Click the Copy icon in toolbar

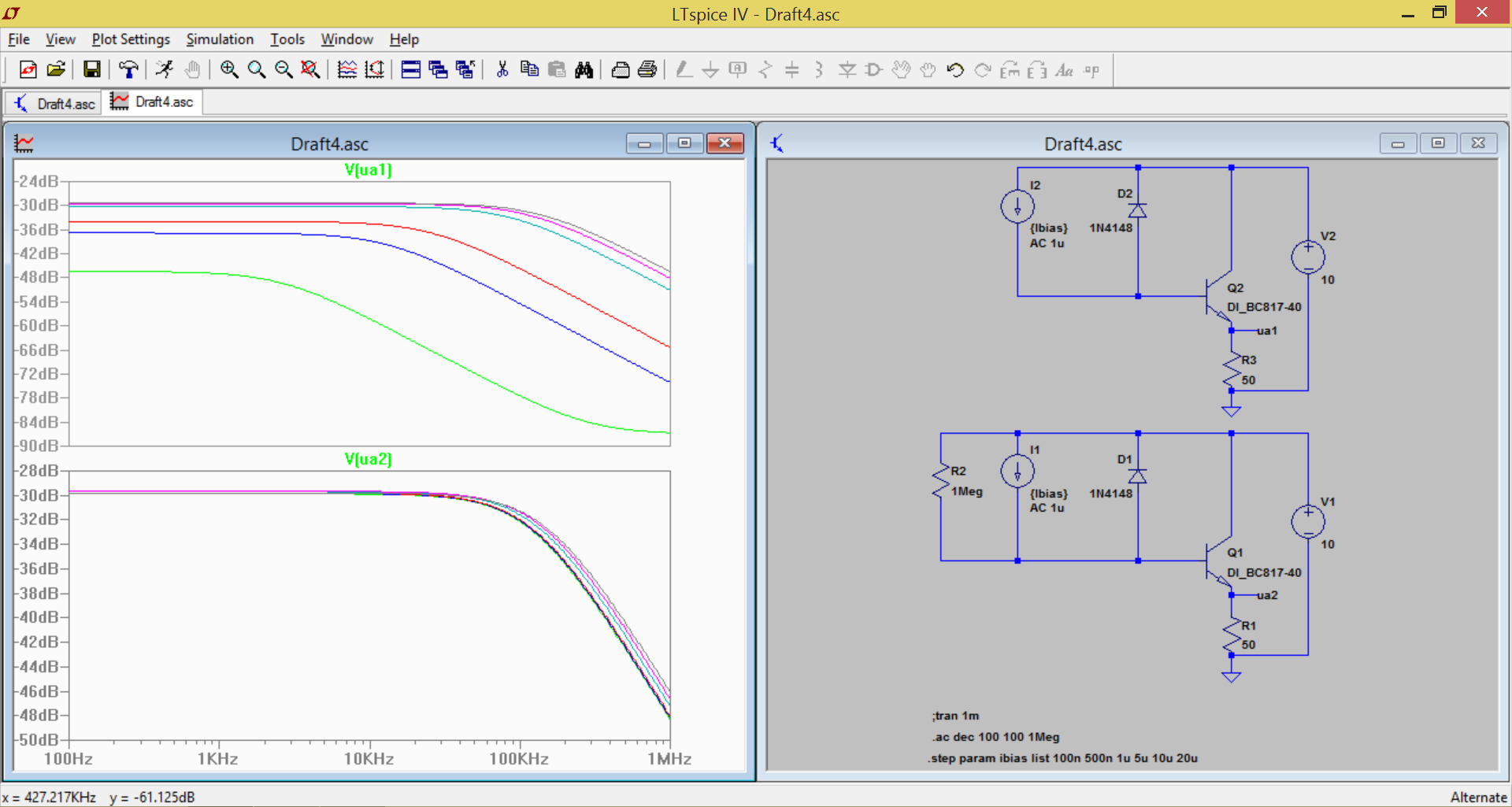point(529,70)
